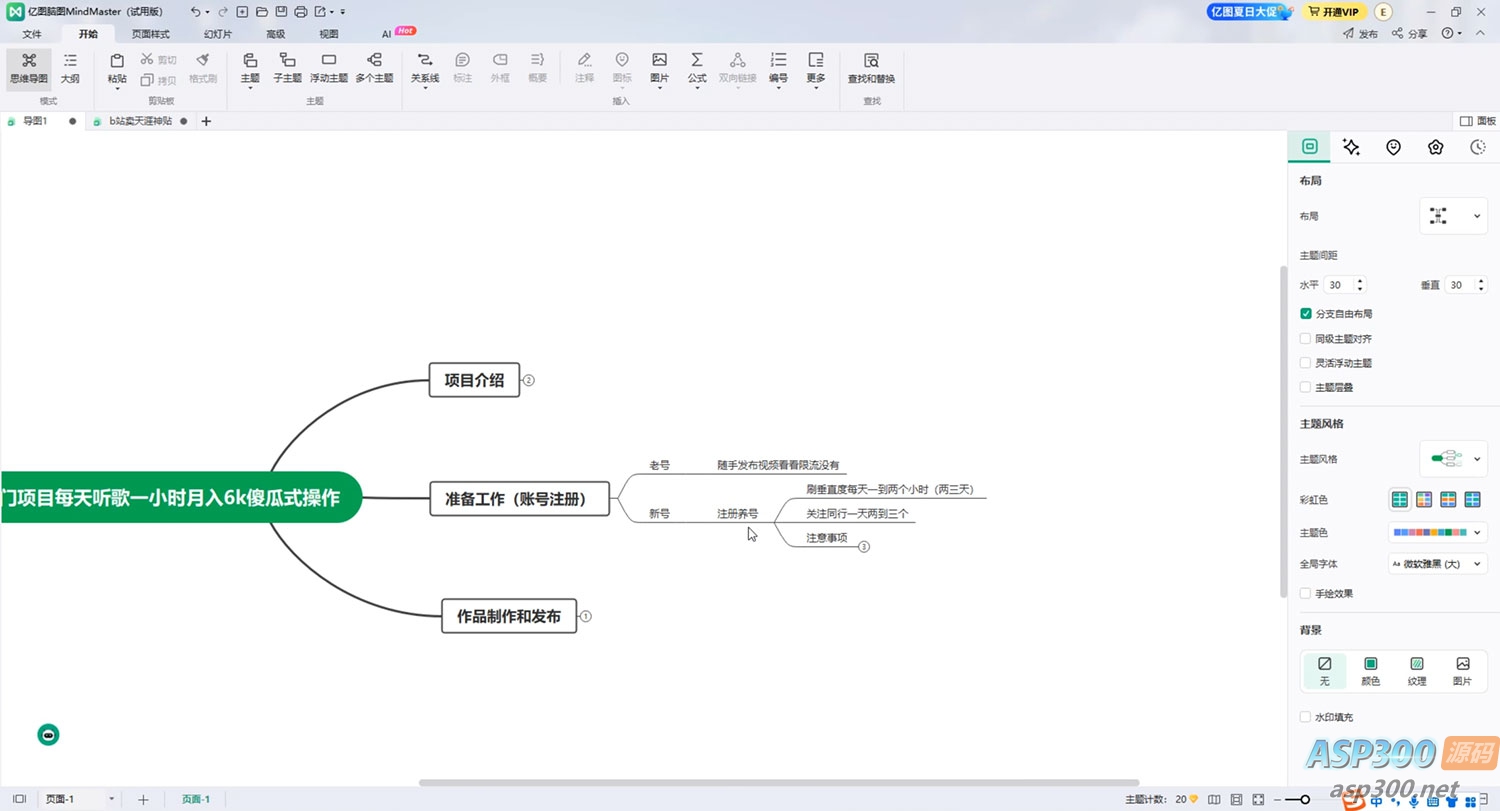The width and height of the screenshot is (1500, 811).
Task: Switch to the 幻灯片 ribbon tab
Action: pyautogui.click(x=218, y=34)
